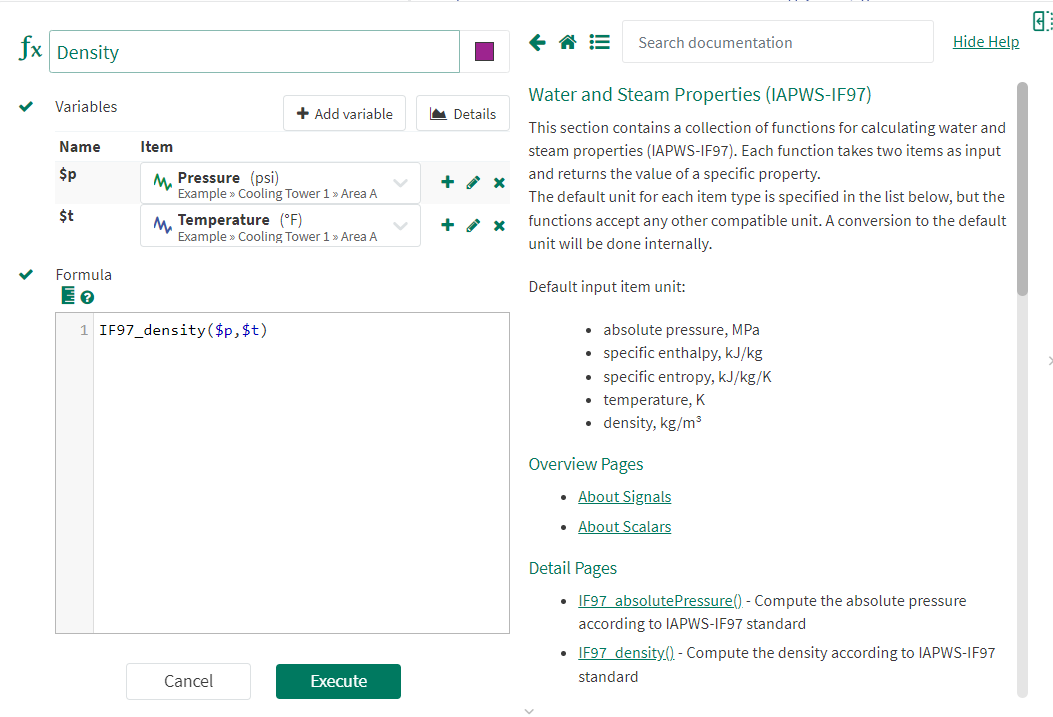
Task: Open the About Signals overview page
Action: (624, 497)
